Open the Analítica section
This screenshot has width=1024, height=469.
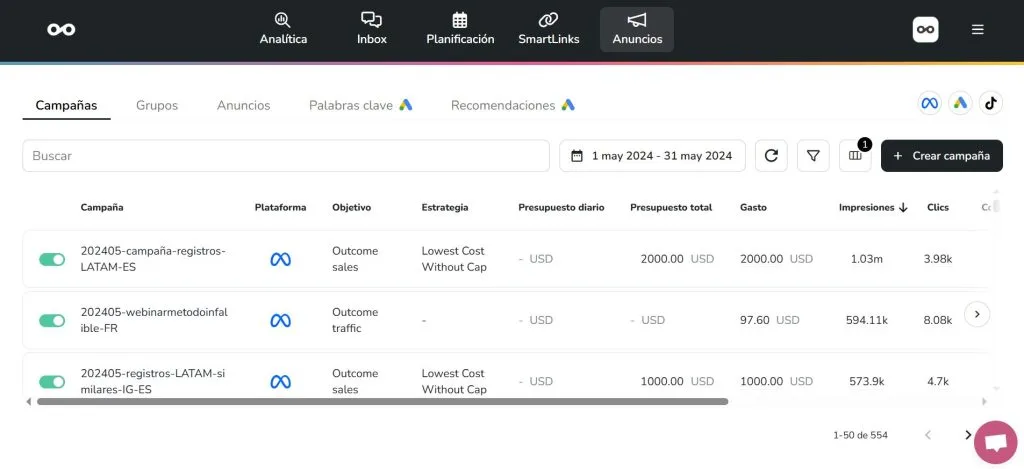coord(283,29)
